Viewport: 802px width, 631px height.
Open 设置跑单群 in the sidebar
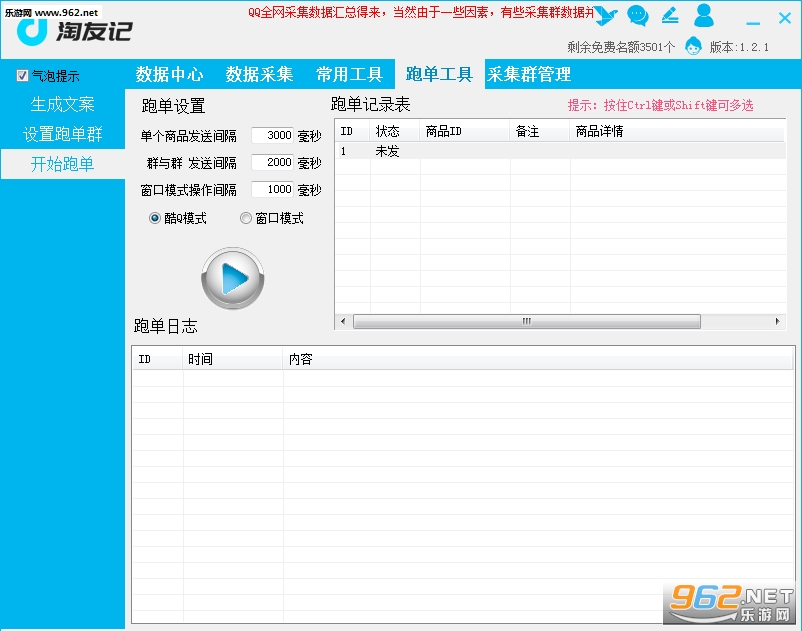pyautogui.click(x=62, y=134)
